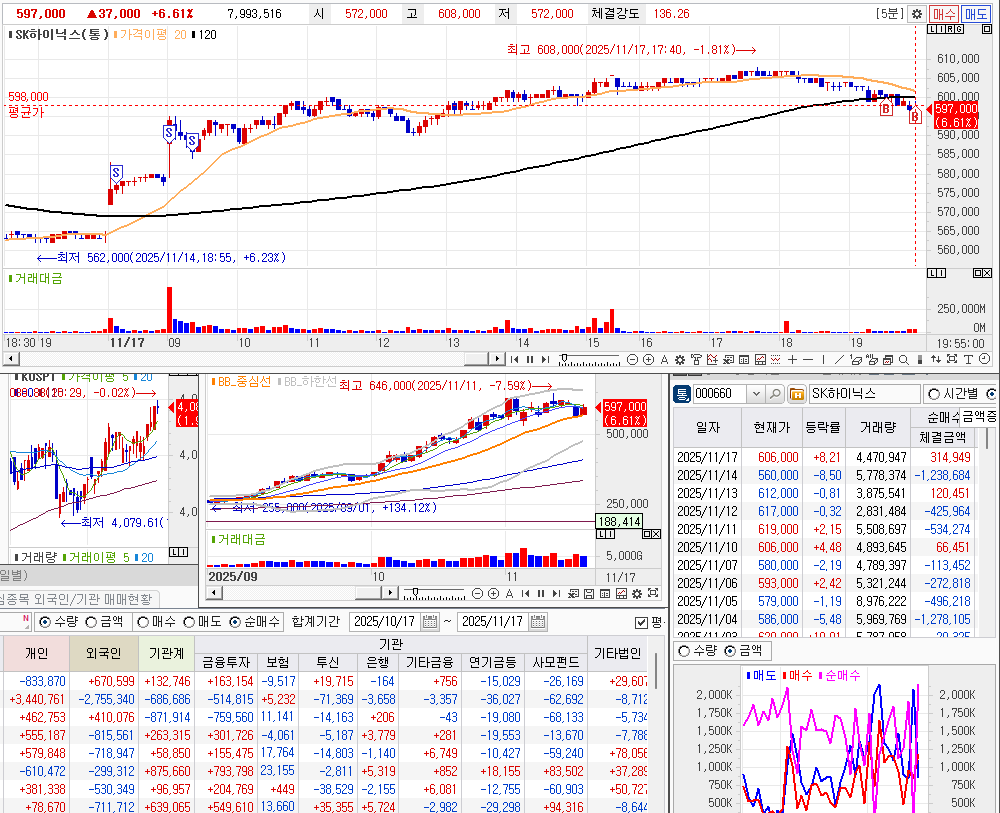Screen dimensions: 1000x813
Task: Click folder icon next to SK하이닉스 name field
Action: (x=797, y=394)
